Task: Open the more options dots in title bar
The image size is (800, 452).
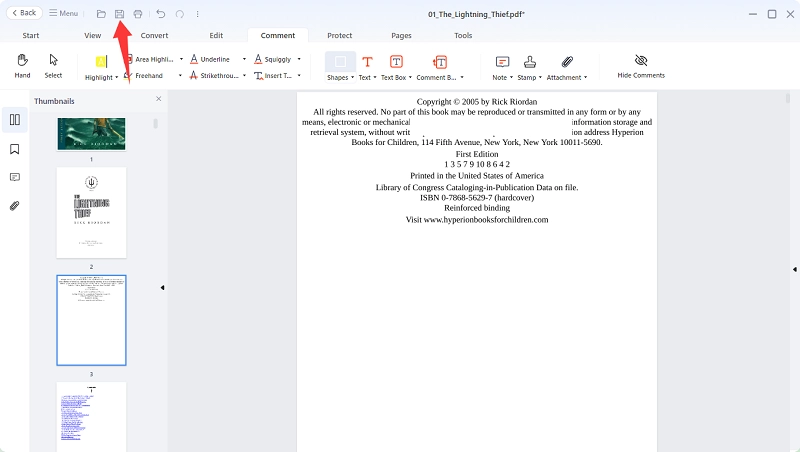Action: tap(197, 14)
